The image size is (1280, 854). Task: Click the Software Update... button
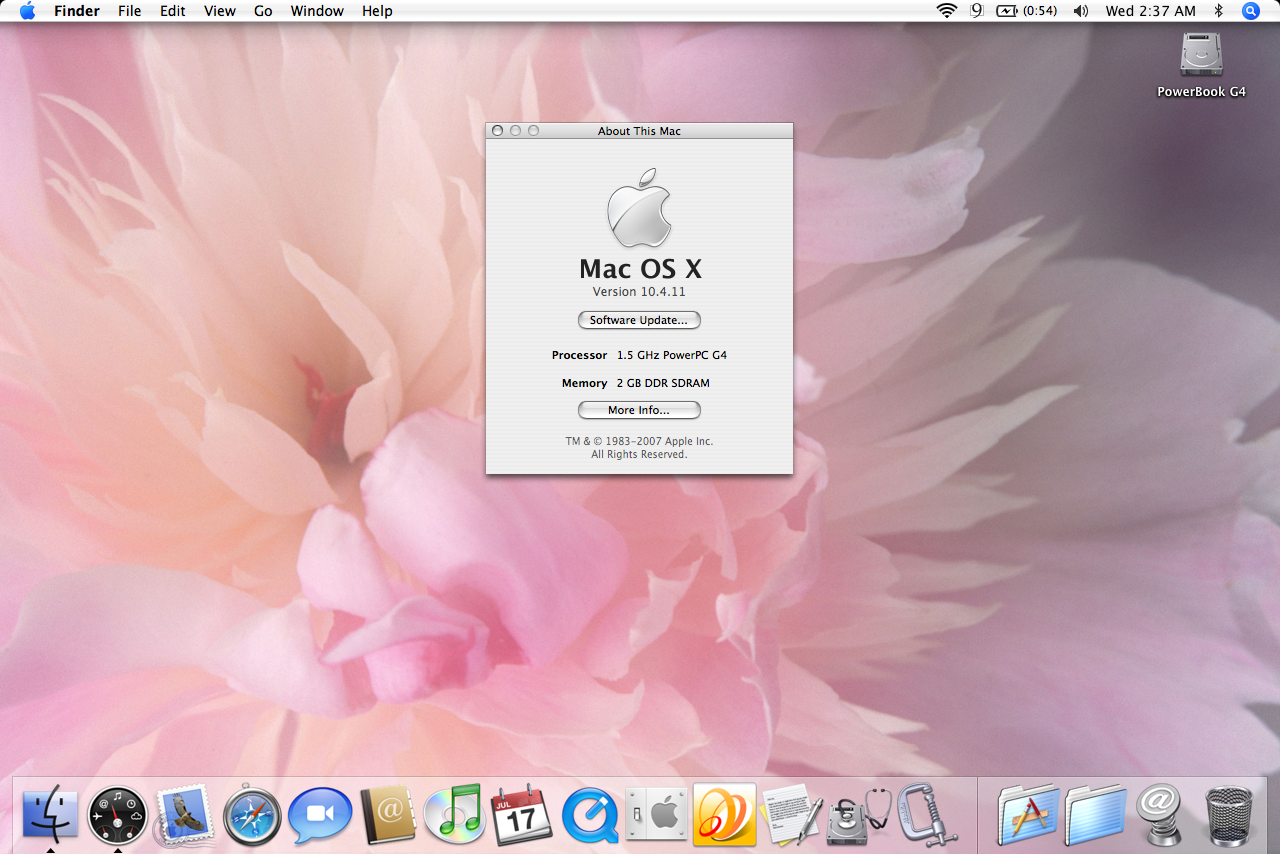pos(639,320)
